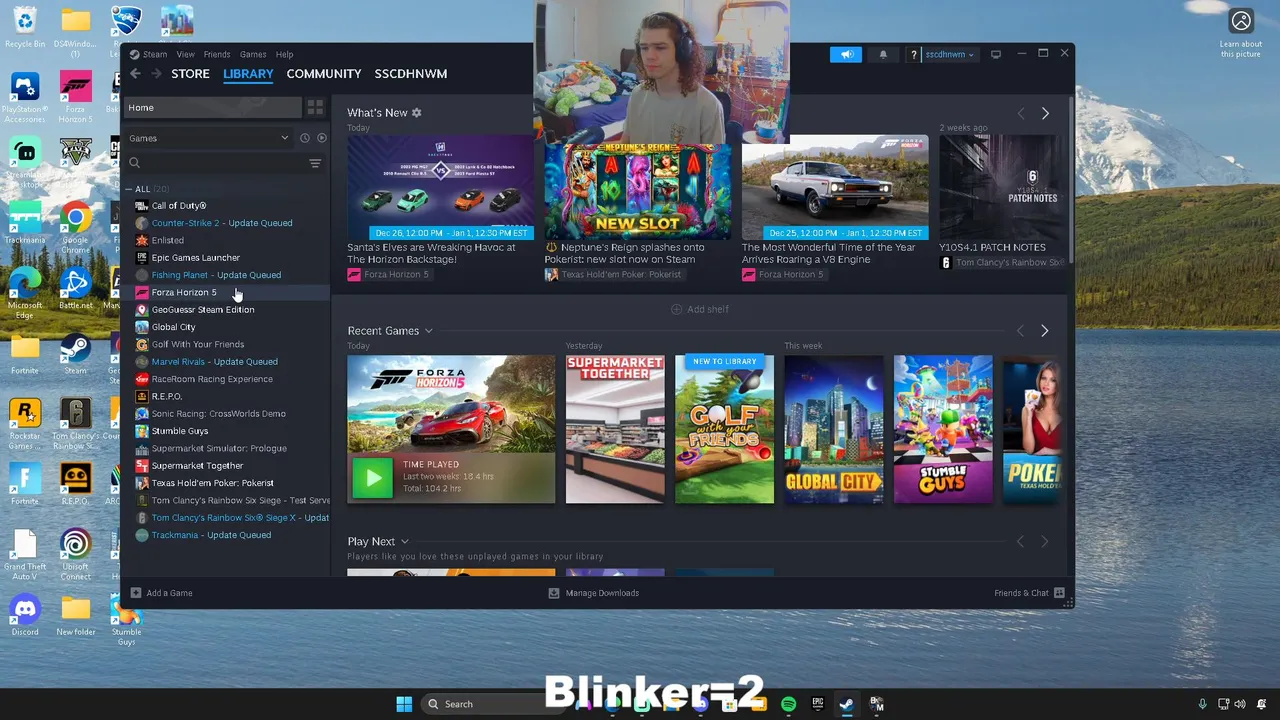Click the Add a Game plus icon
Viewport: 1280px width, 720px height.
pyautogui.click(x=136, y=593)
